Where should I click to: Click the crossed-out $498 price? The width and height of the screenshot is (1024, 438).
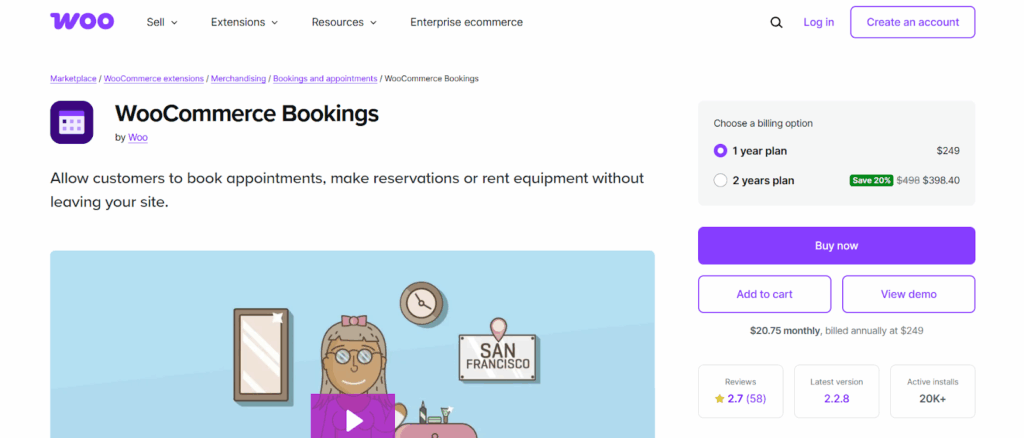click(x=908, y=180)
